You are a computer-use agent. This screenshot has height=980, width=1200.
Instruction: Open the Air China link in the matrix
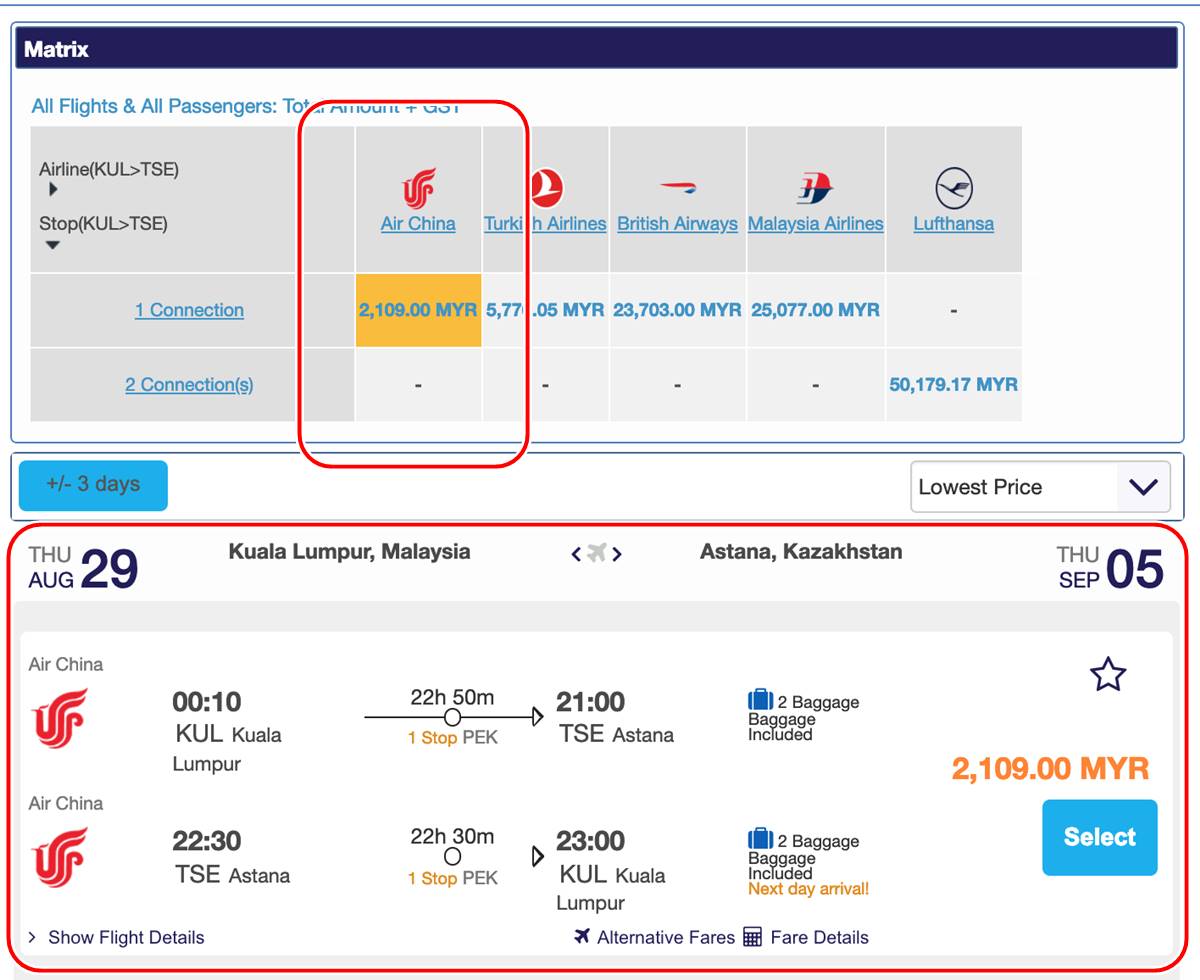418,224
